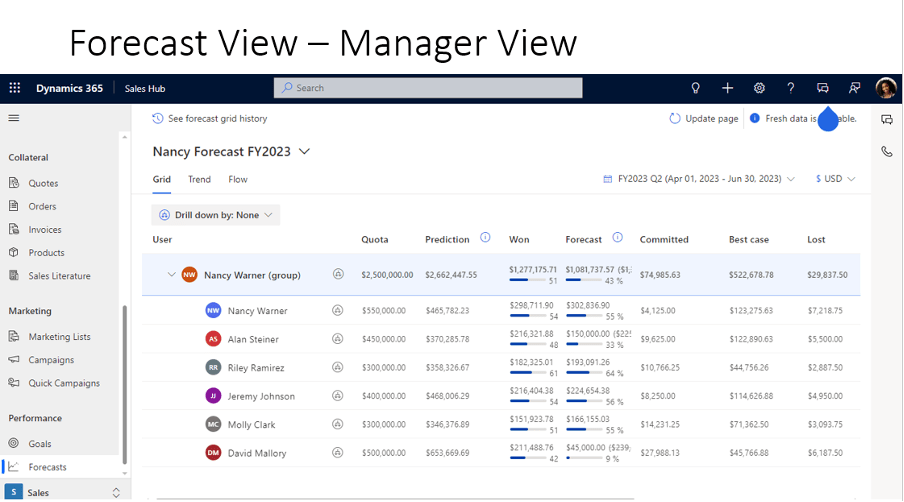Switch to the Trend tab
Screen dimensions: 904x502
coord(199,180)
